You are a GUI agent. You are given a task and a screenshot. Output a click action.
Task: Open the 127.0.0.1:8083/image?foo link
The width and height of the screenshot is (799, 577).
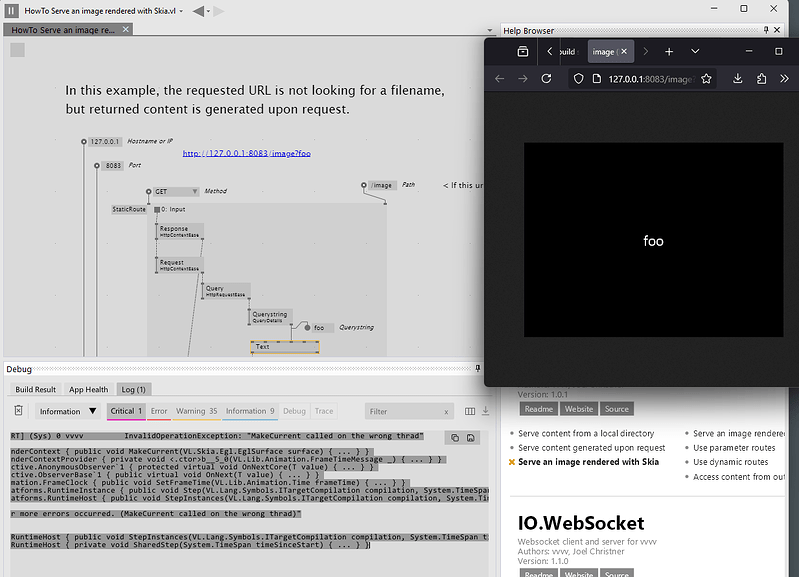(x=246, y=154)
